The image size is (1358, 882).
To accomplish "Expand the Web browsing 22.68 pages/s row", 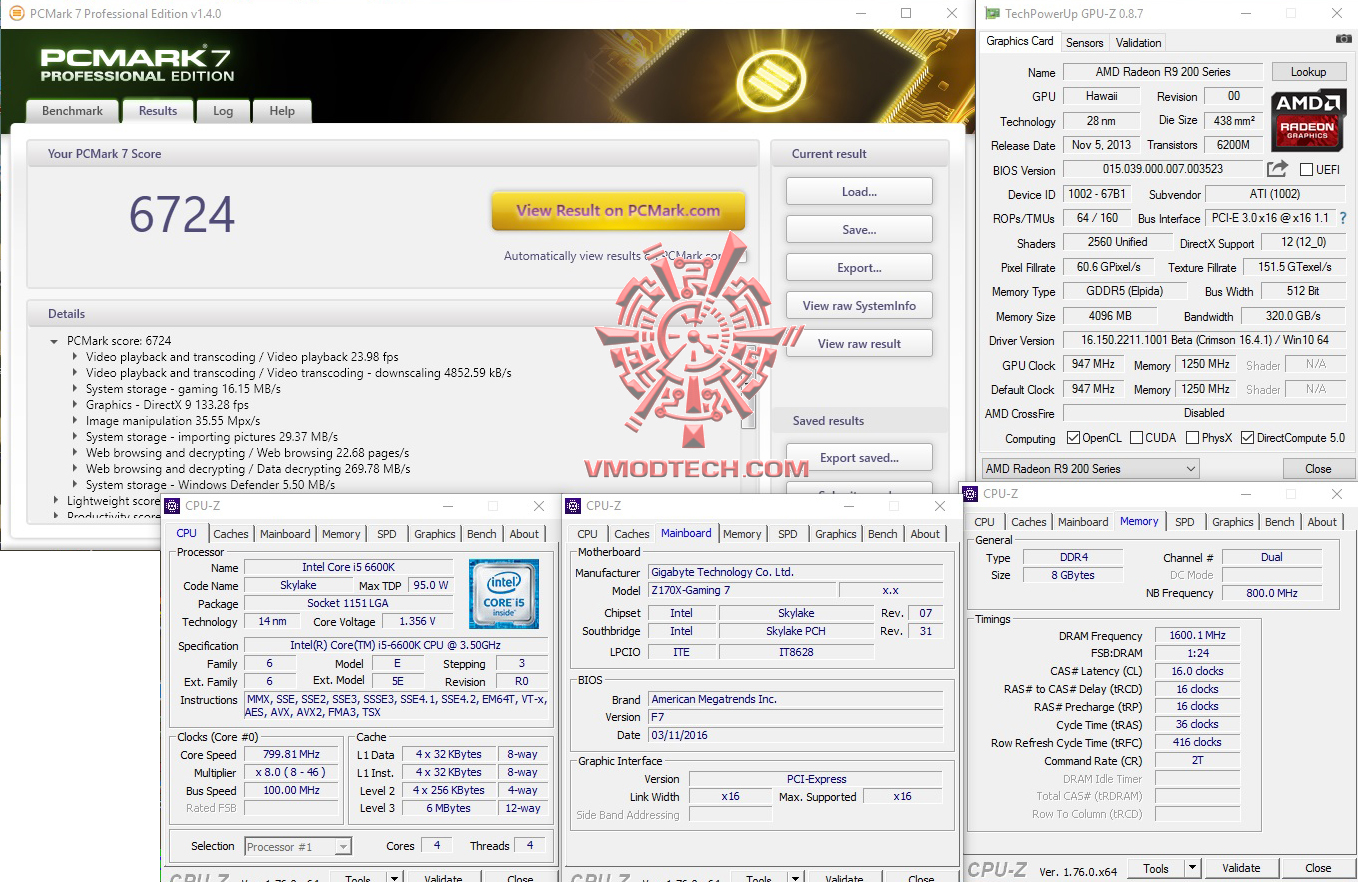I will click(x=74, y=453).
